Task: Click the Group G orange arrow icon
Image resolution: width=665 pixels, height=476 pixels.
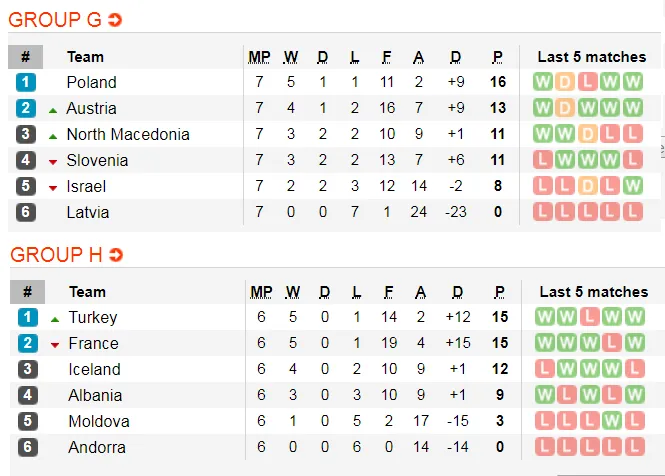Action: coord(115,19)
